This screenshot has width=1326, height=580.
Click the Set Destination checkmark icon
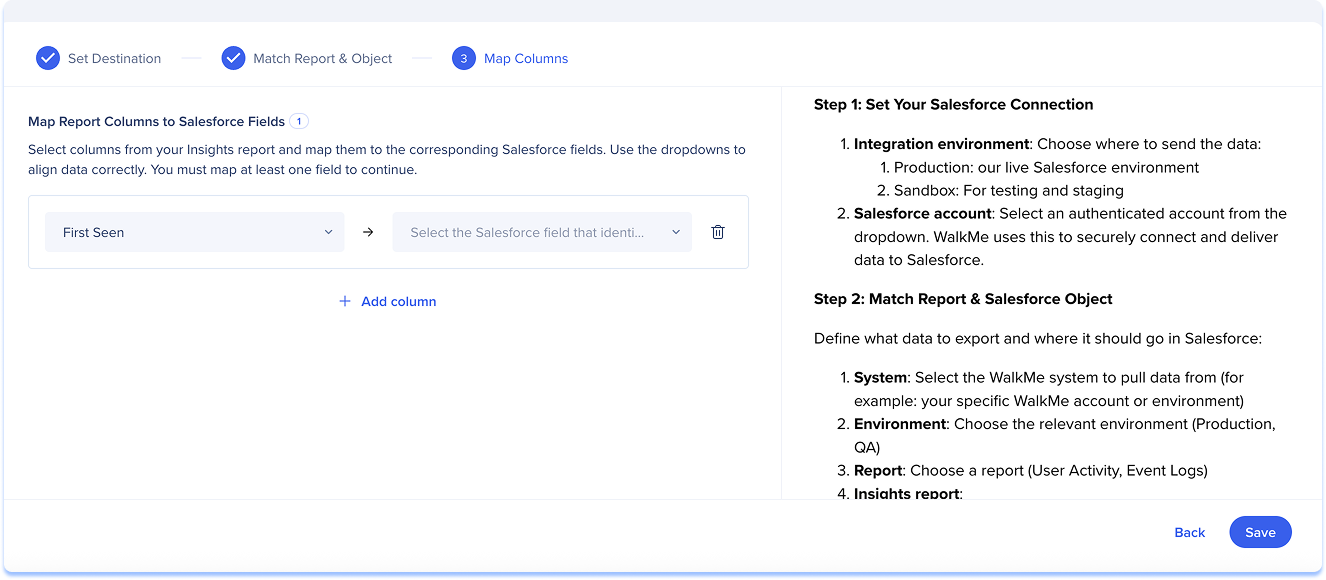pyautogui.click(x=48, y=58)
